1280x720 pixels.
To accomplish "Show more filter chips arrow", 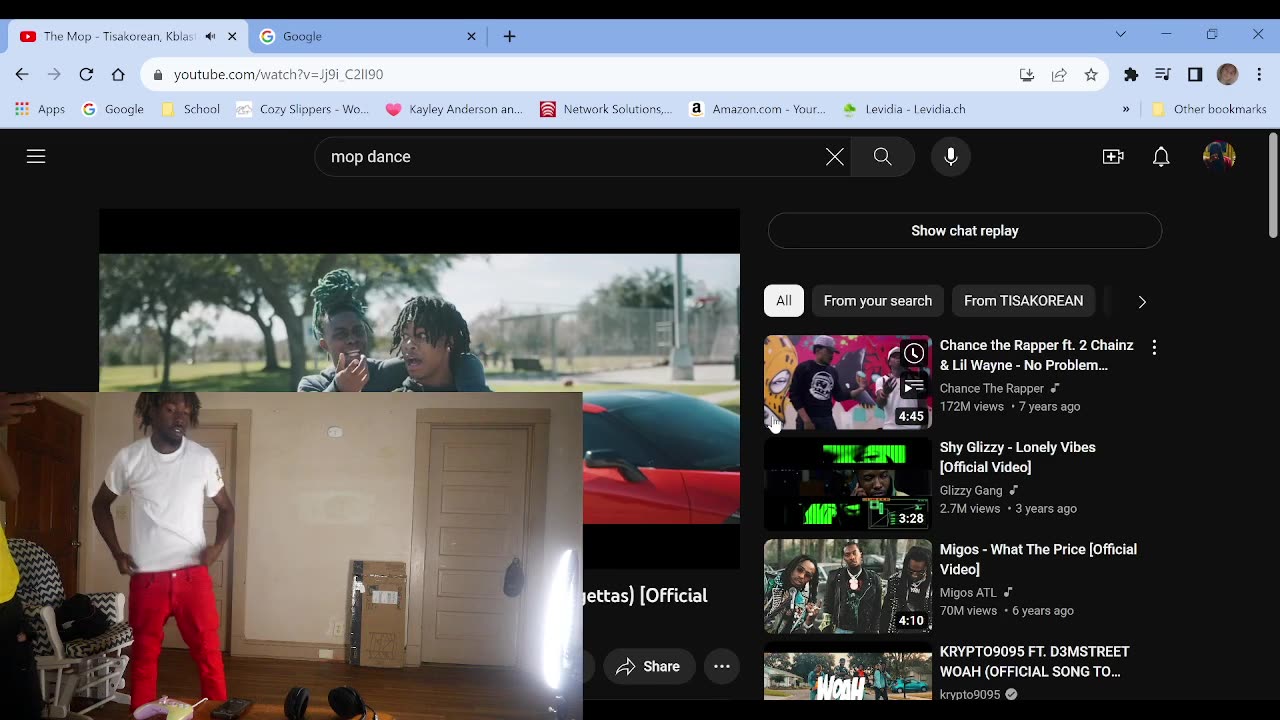I will coord(1142,301).
